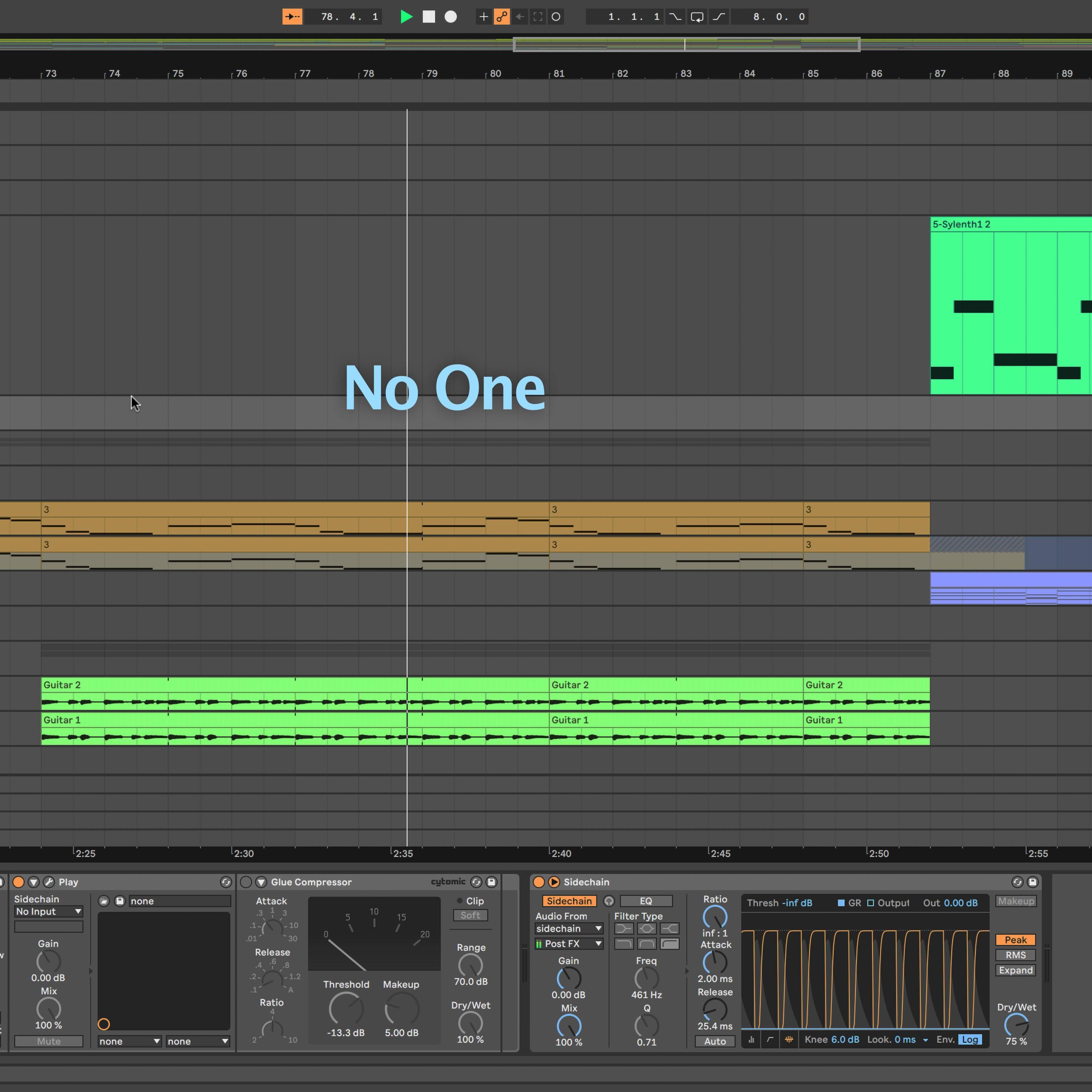Viewport: 1092px width, 1092px height.
Task: Click the Sidechain device hot-swap preset icon
Action: (1017, 882)
